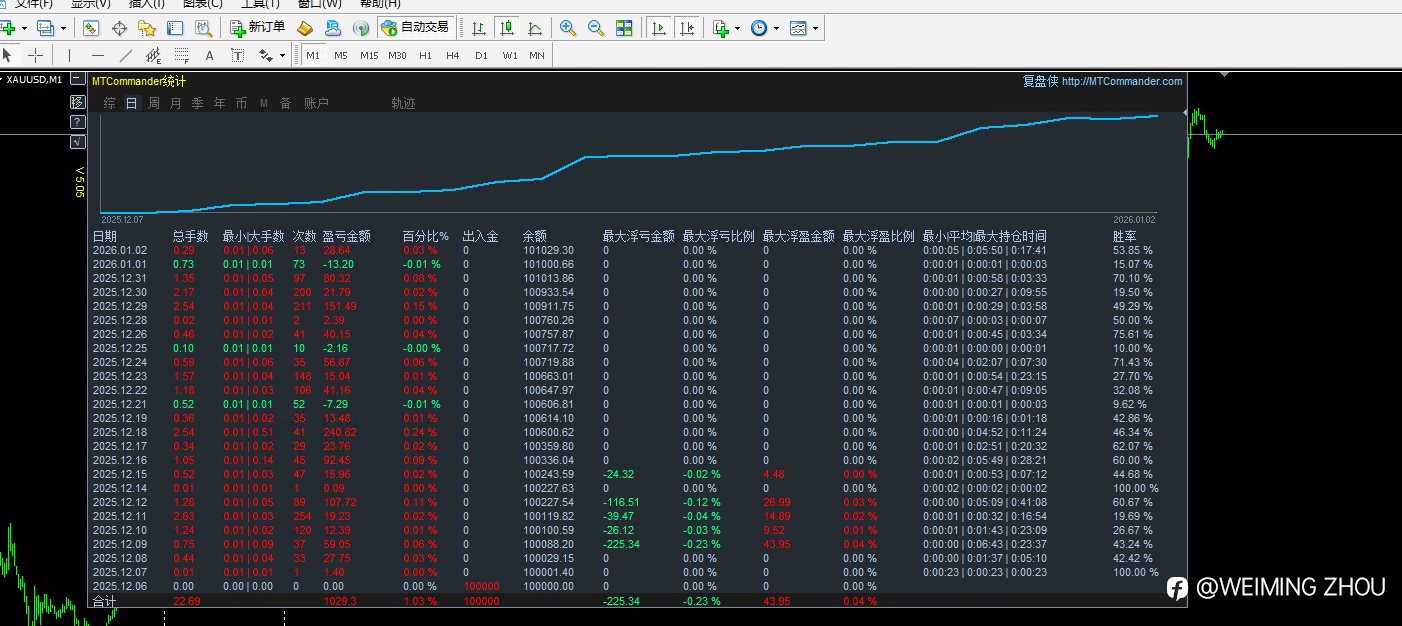Image resolution: width=1402 pixels, height=626 pixels.
Task: Select the 年 yearly tab
Action: [220, 103]
